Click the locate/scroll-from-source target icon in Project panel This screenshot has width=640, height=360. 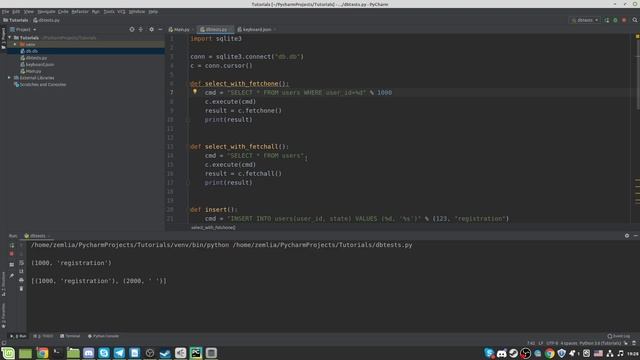coord(132,29)
